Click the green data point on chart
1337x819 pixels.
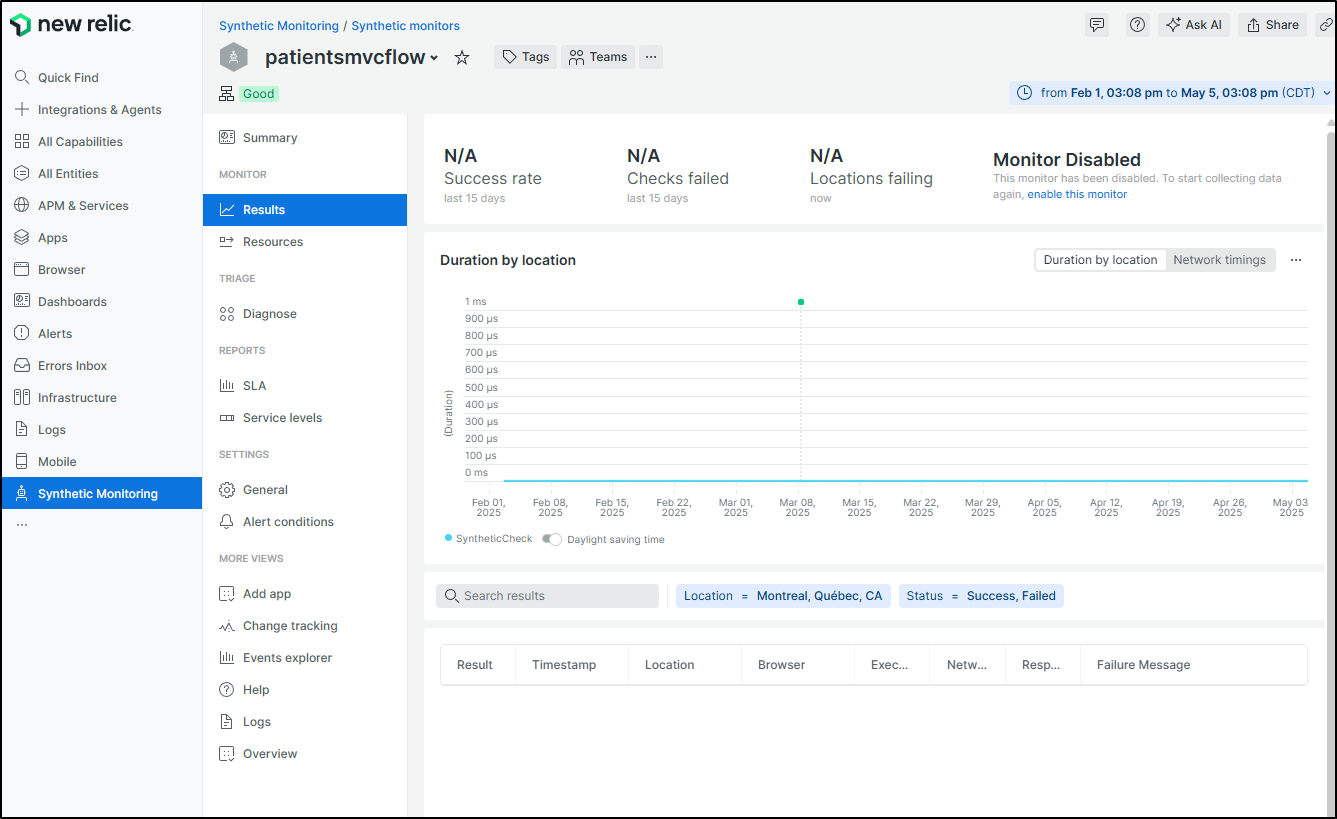point(801,301)
